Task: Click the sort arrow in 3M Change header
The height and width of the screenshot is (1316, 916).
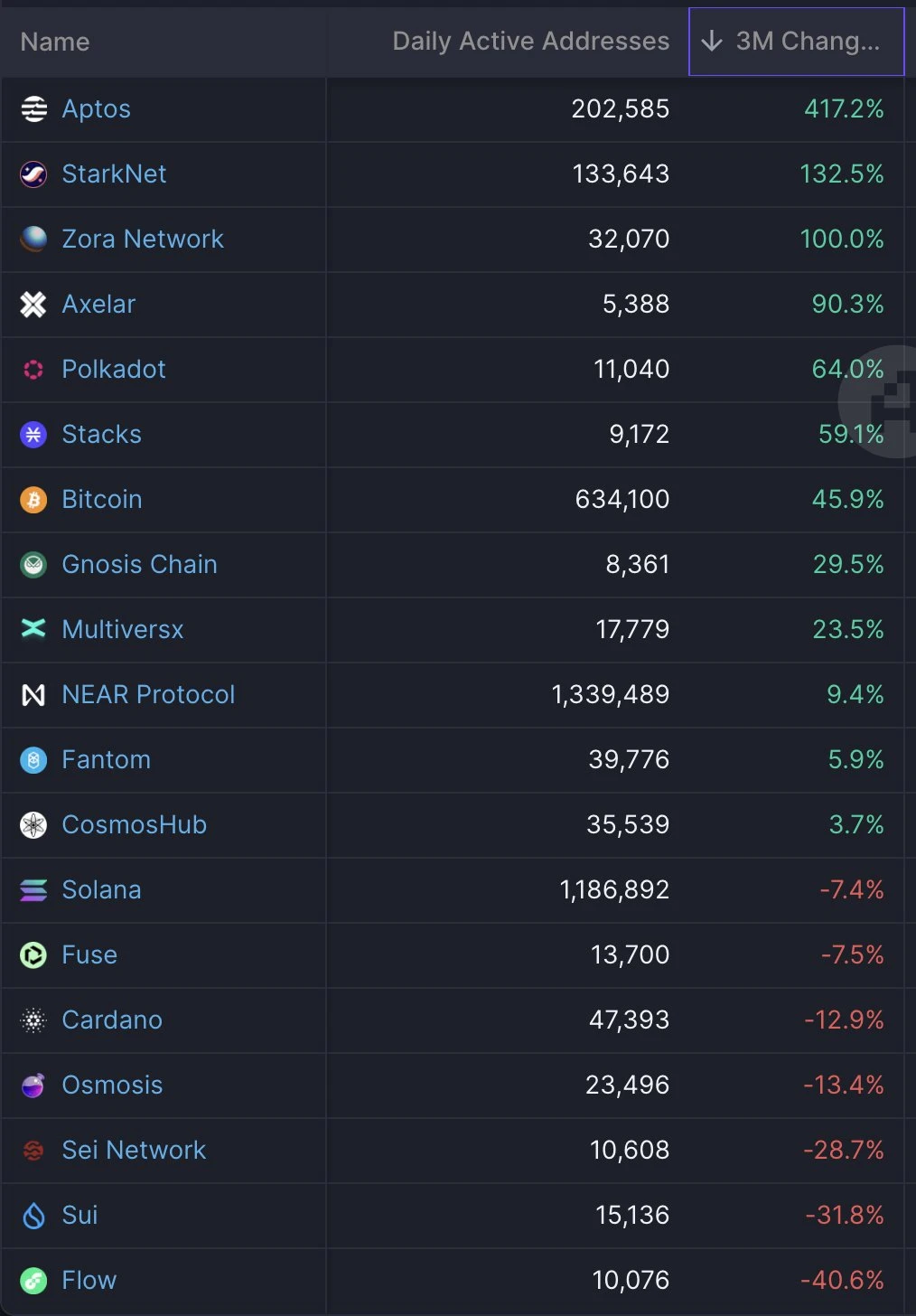Action: pyautogui.click(x=712, y=42)
